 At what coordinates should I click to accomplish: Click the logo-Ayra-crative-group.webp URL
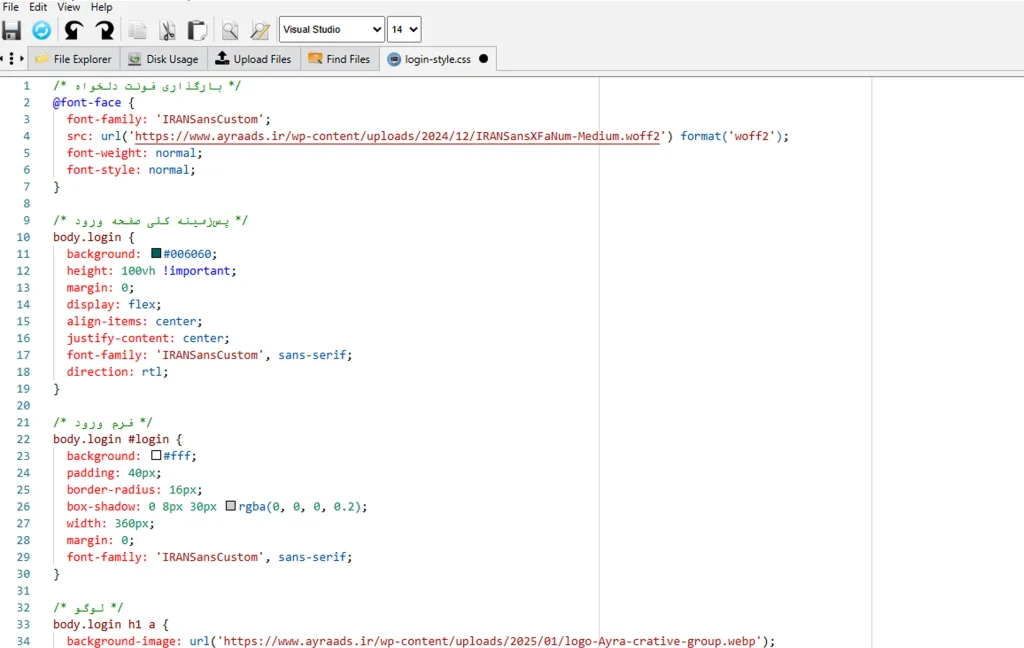coord(489,641)
